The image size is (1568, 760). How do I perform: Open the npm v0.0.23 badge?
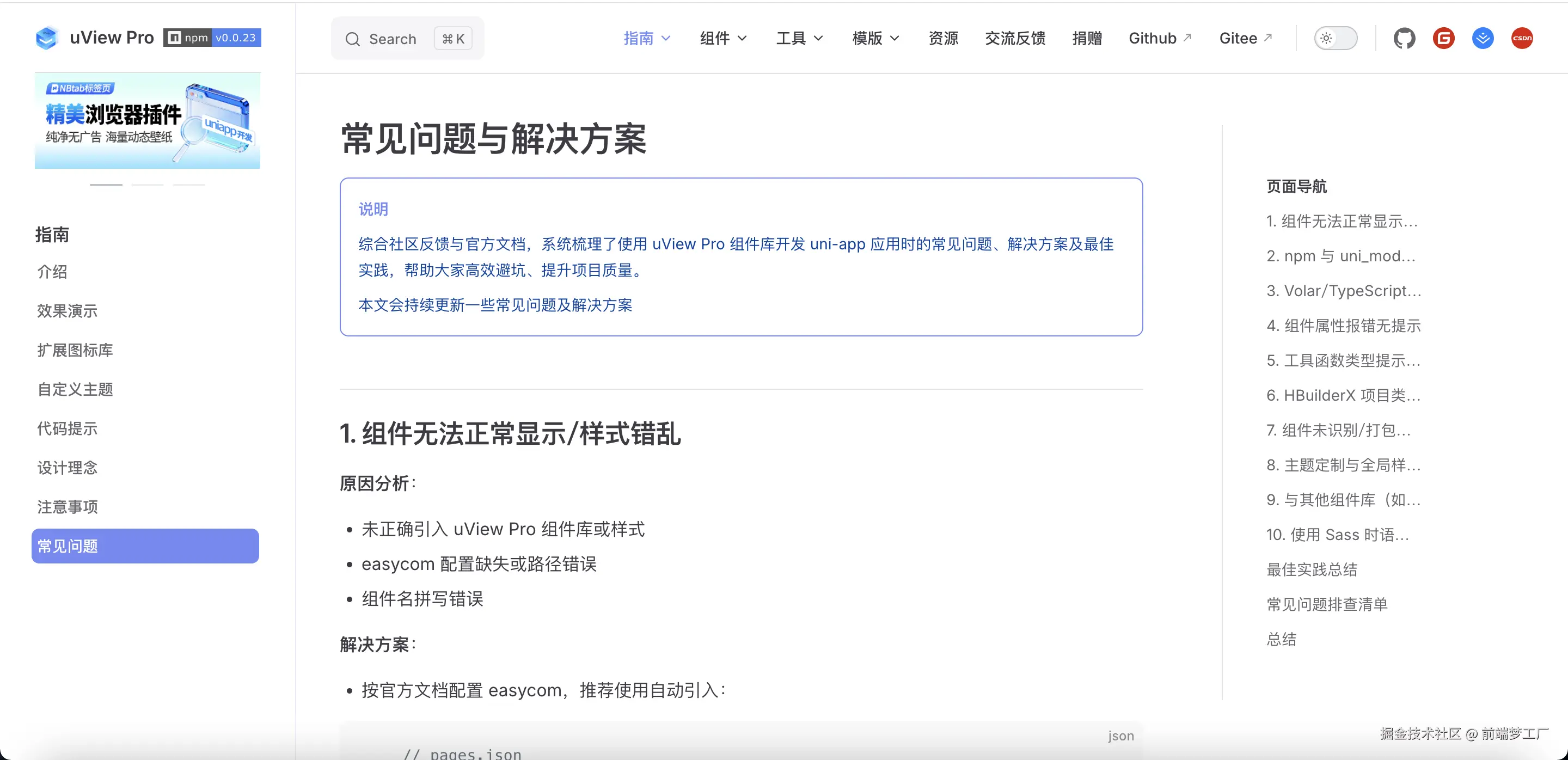212,38
